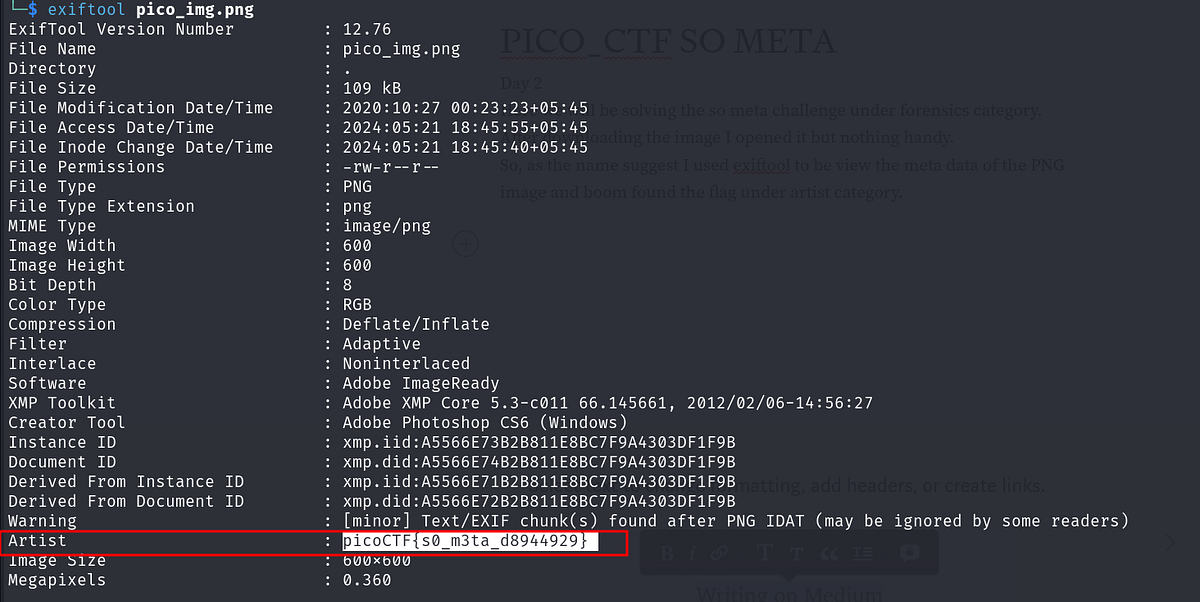The image size is (1200, 602).
Task: Toggle italic formatting in the popup toolbar
Action: 694,553
